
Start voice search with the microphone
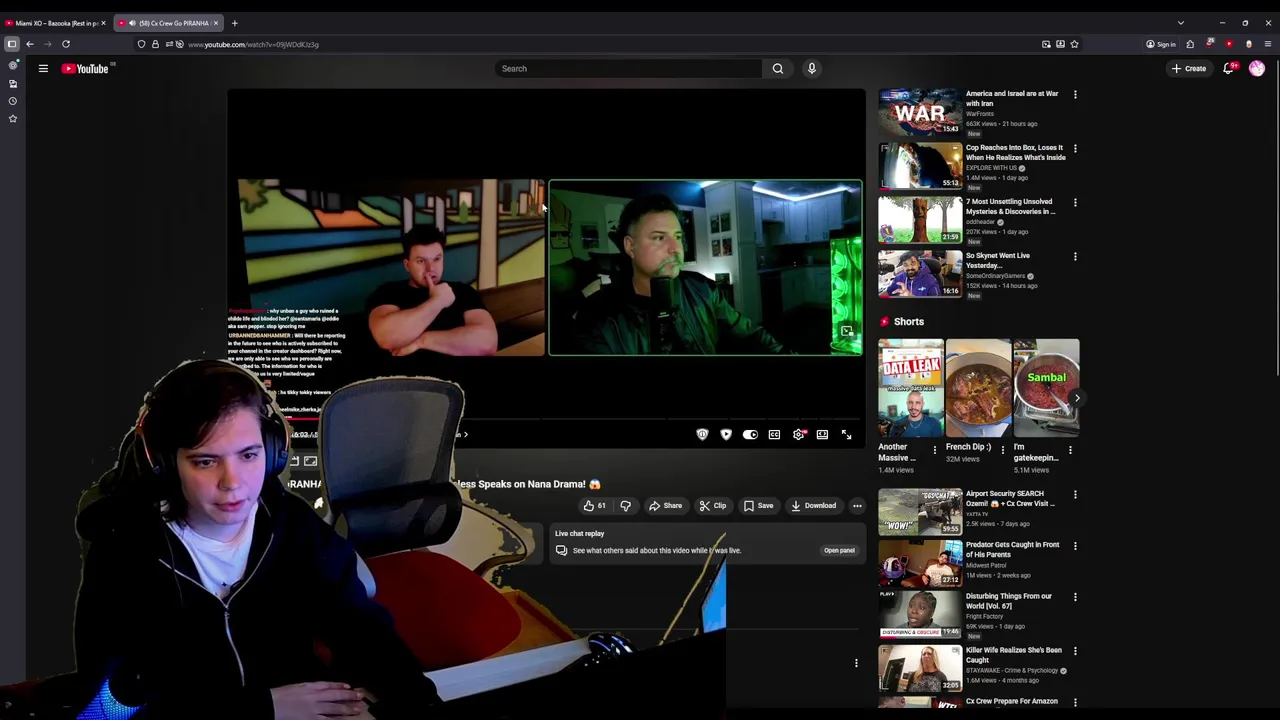811,68
